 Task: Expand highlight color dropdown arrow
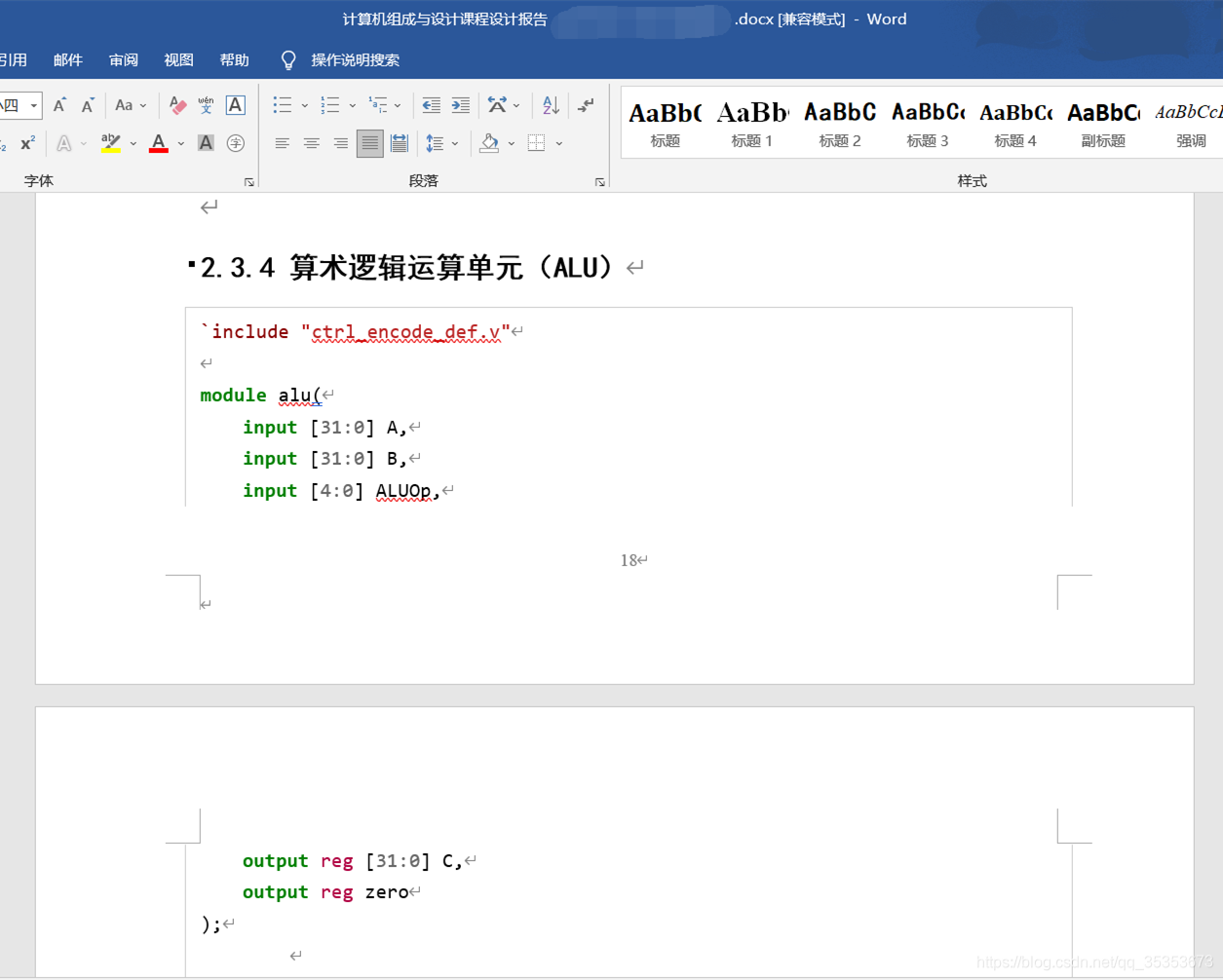point(133,143)
